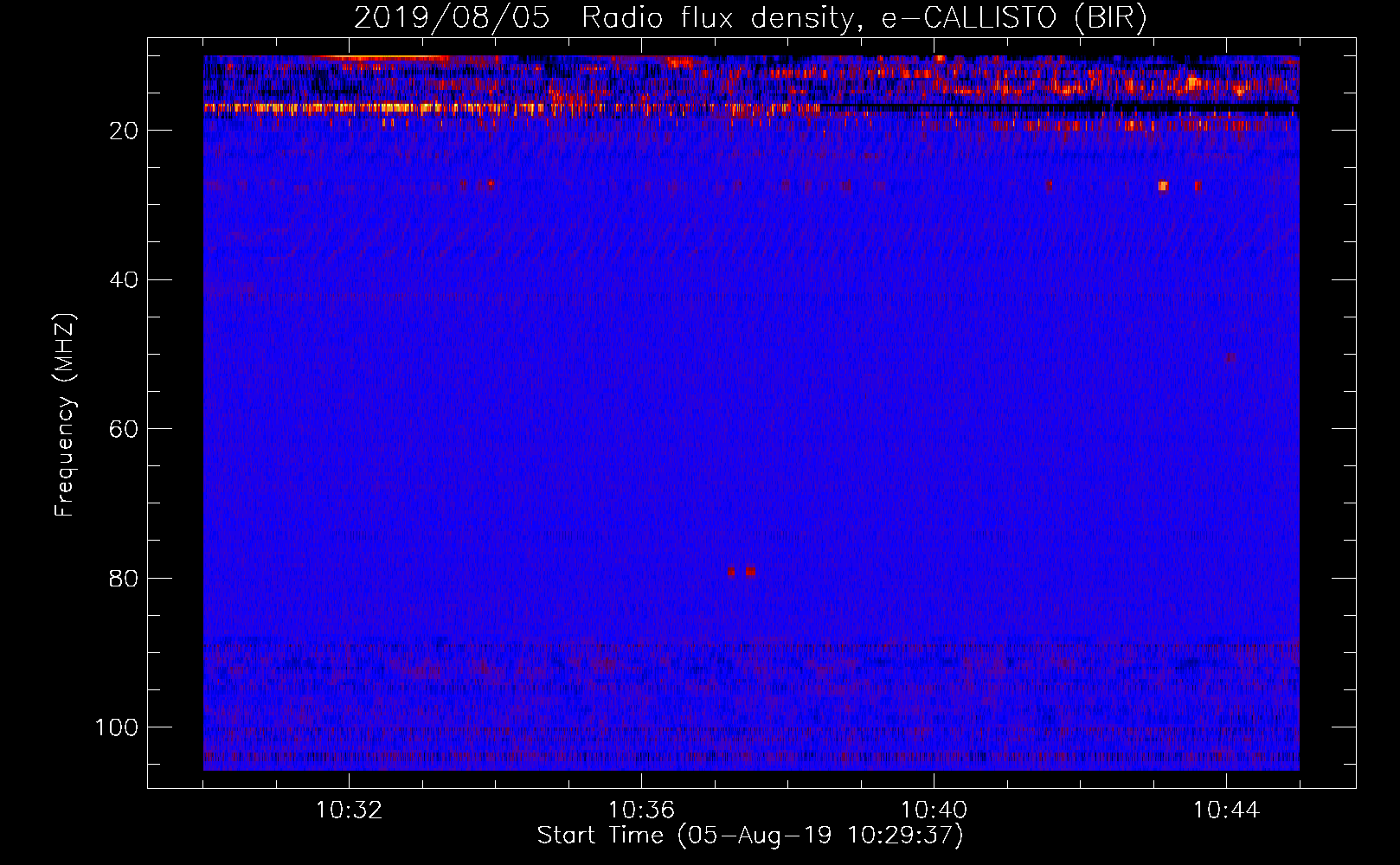Click the 40 frequency tick label
The image size is (1400, 865).
click(124, 280)
